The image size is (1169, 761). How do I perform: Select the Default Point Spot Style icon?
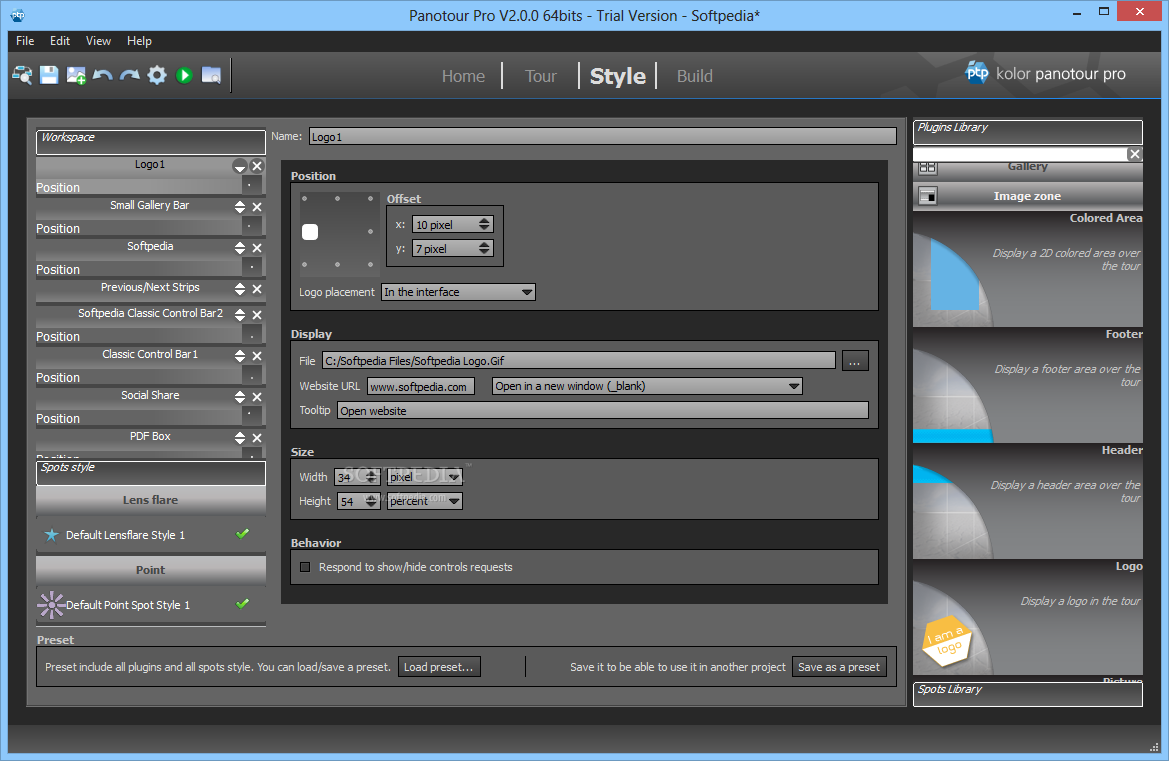[51, 605]
